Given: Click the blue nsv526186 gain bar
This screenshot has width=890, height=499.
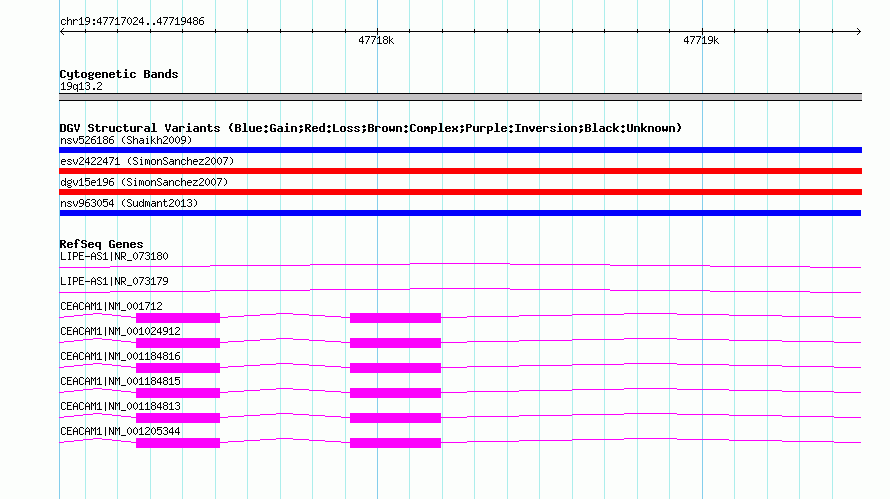Looking at the screenshot, I should click(x=460, y=150).
